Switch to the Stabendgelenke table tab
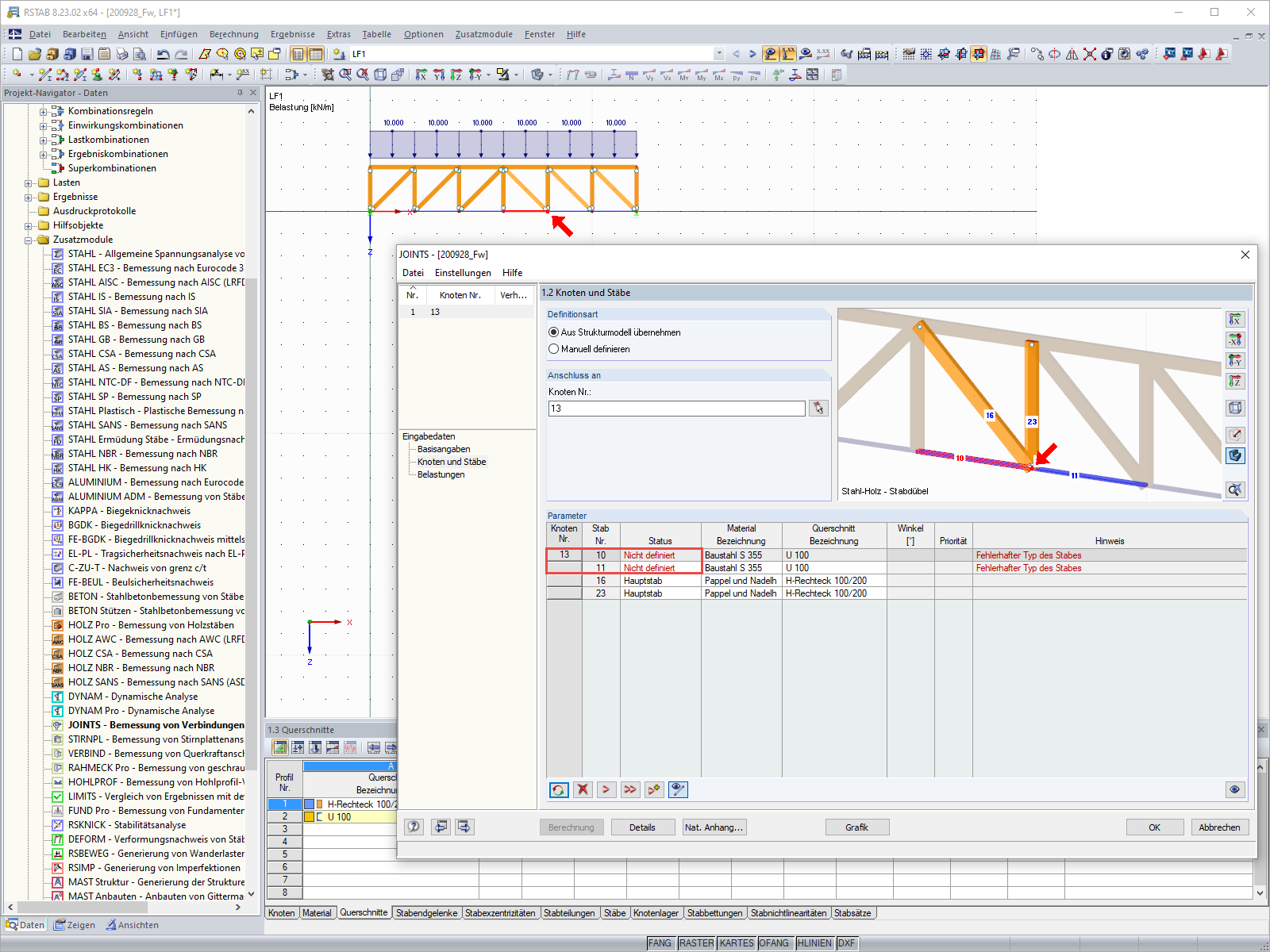The height and width of the screenshot is (952, 1270). pyautogui.click(x=426, y=913)
